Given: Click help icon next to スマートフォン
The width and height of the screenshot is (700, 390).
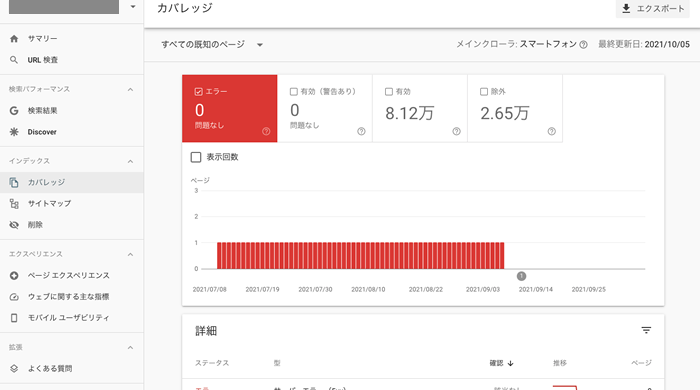Looking at the screenshot, I should 583,45.
